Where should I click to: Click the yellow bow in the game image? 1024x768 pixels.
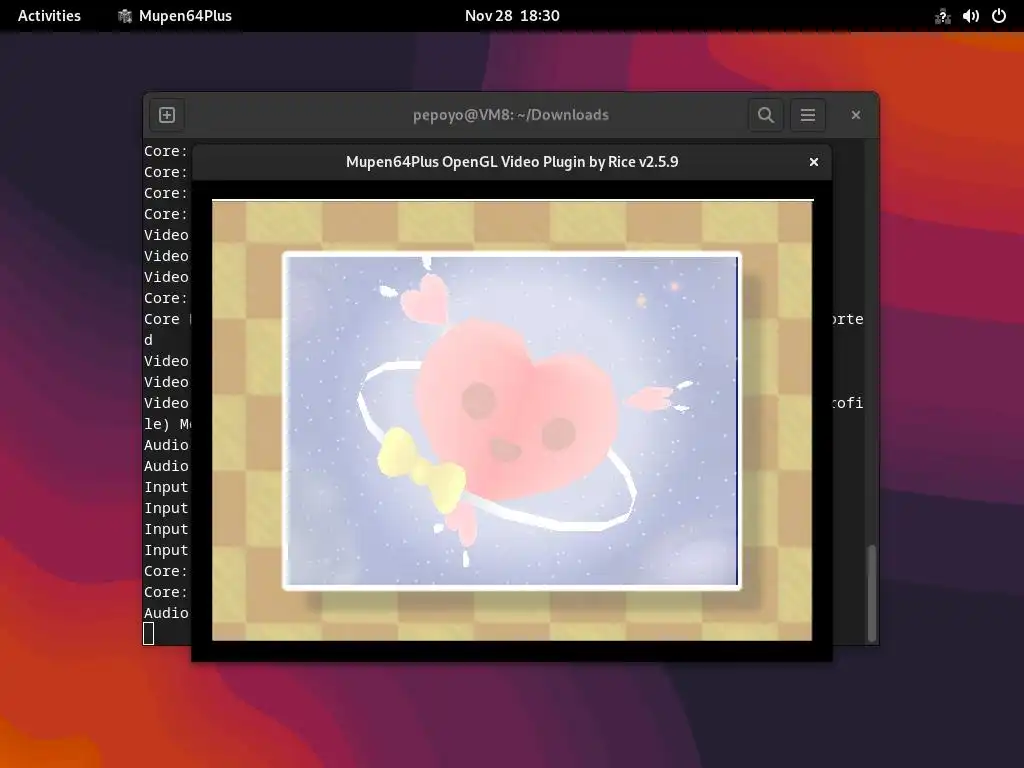click(422, 469)
